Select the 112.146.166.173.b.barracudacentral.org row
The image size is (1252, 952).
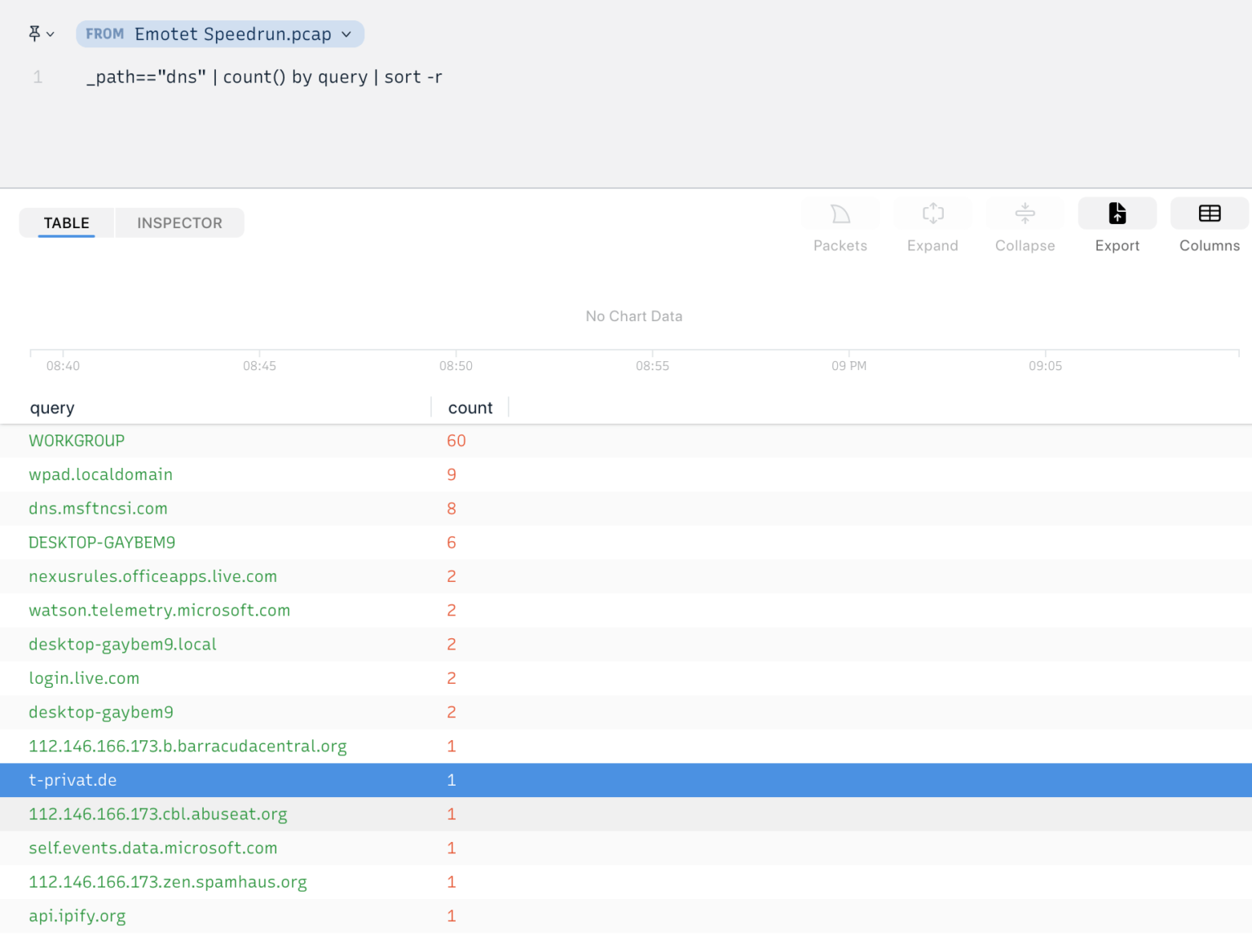(x=626, y=747)
